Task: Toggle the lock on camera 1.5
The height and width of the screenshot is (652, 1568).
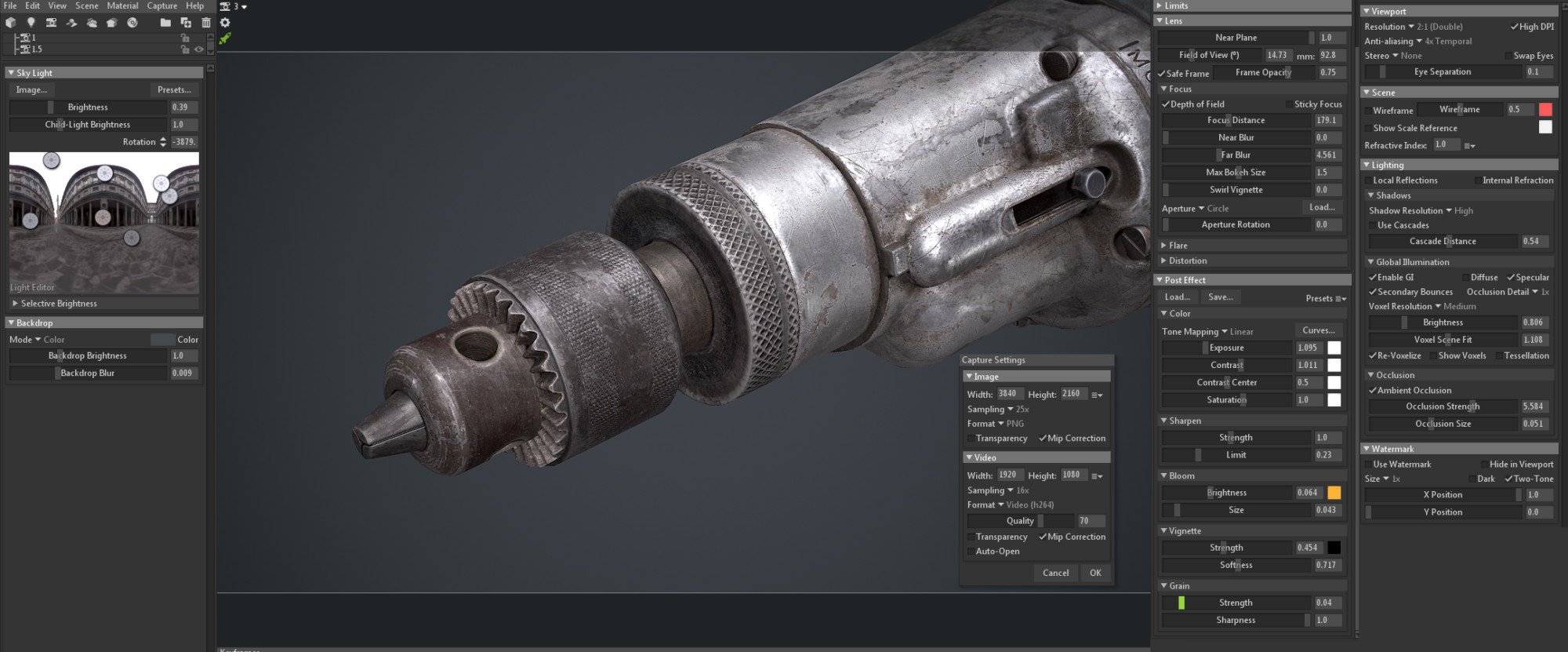Action: [185, 49]
